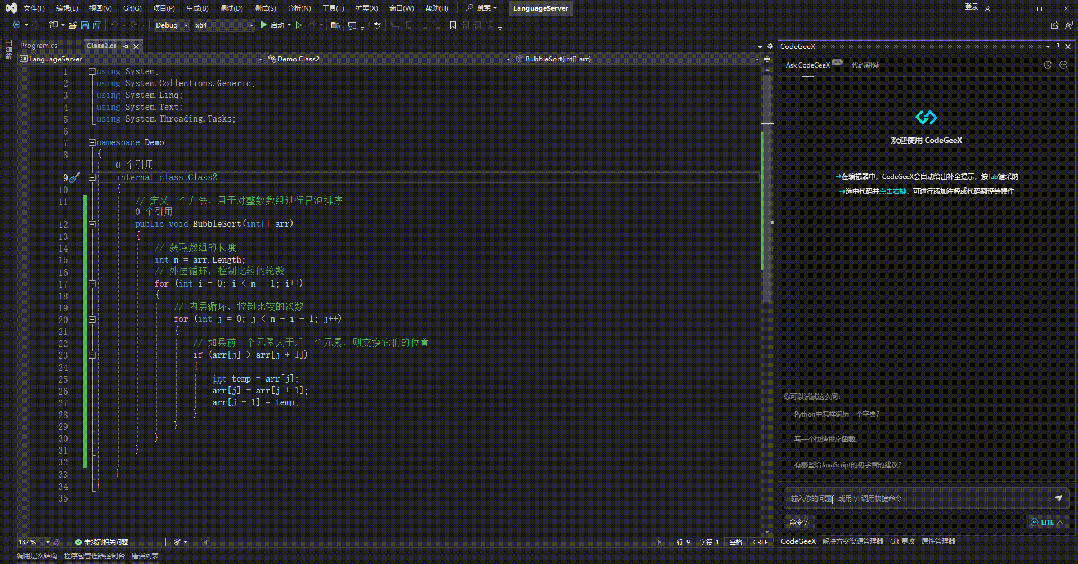Switch to the Program.cs tab
Image resolution: width=1078 pixels, height=564 pixels.
40,46
